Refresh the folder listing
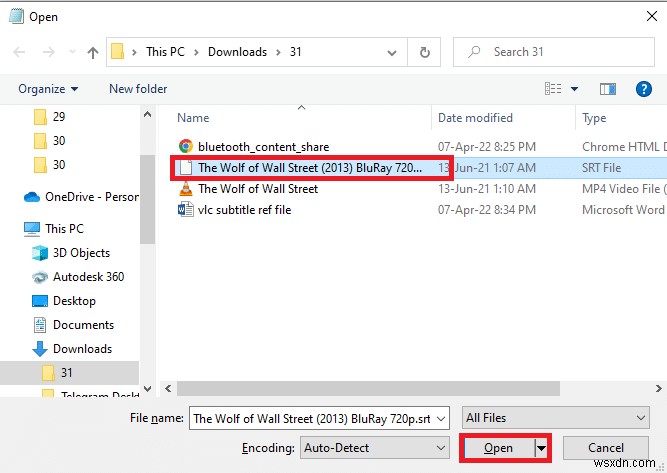667x473 pixels. click(424, 52)
